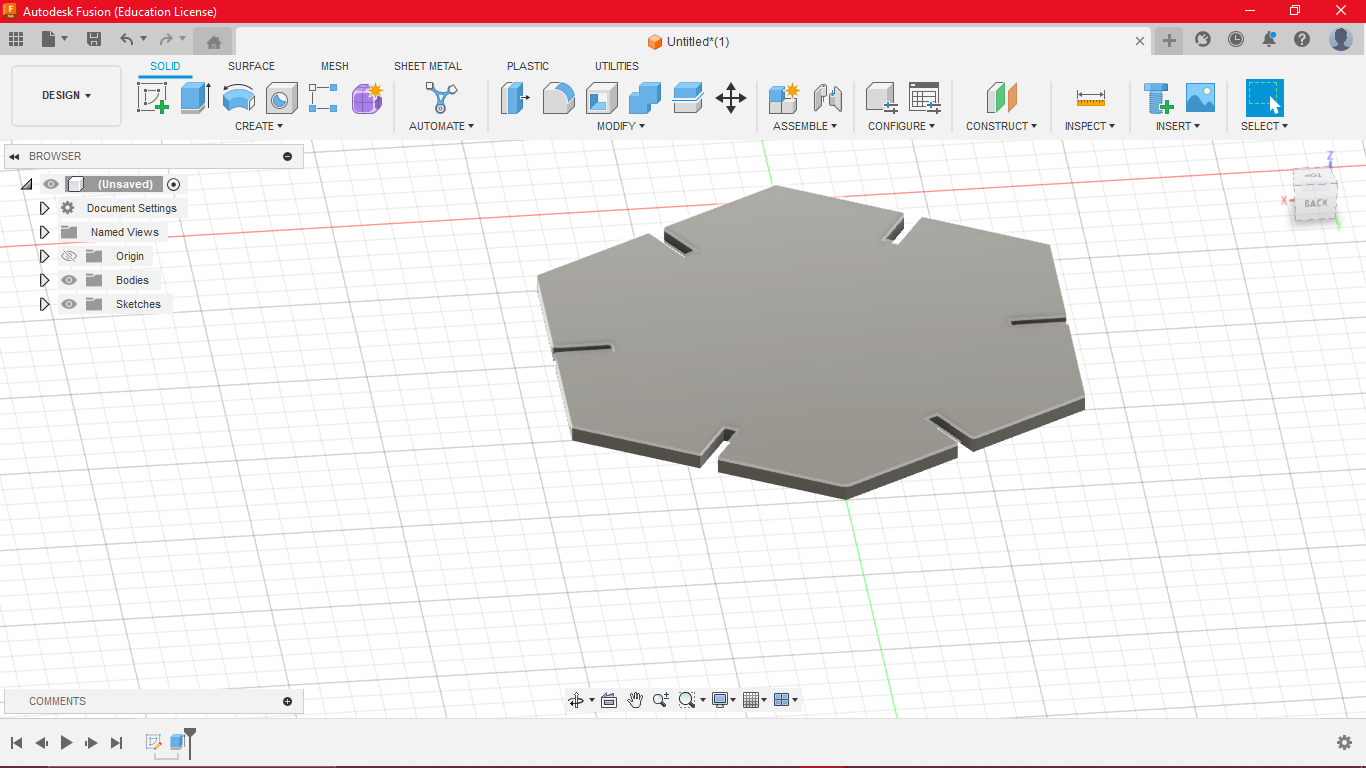1366x768 pixels.
Task: Click the Save icon
Action: coord(94,39)
